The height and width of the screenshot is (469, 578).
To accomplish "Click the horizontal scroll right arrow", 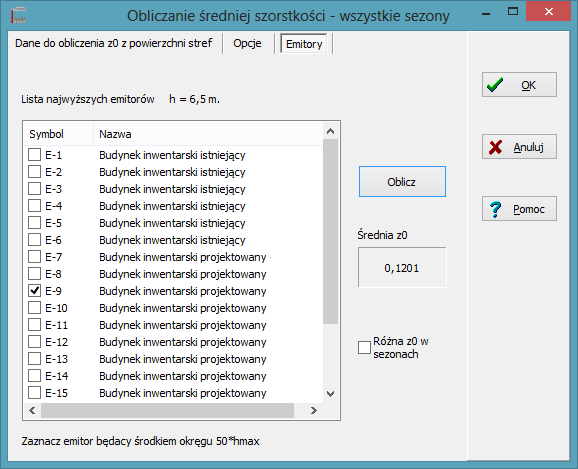I will (x=314, y=410).
